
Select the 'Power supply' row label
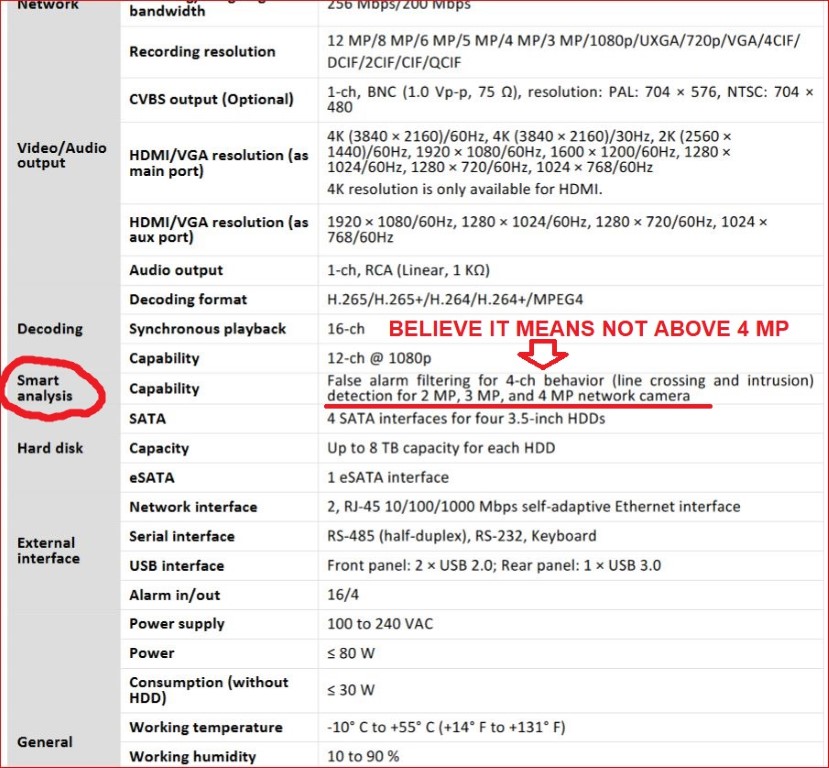pos(179,624)
